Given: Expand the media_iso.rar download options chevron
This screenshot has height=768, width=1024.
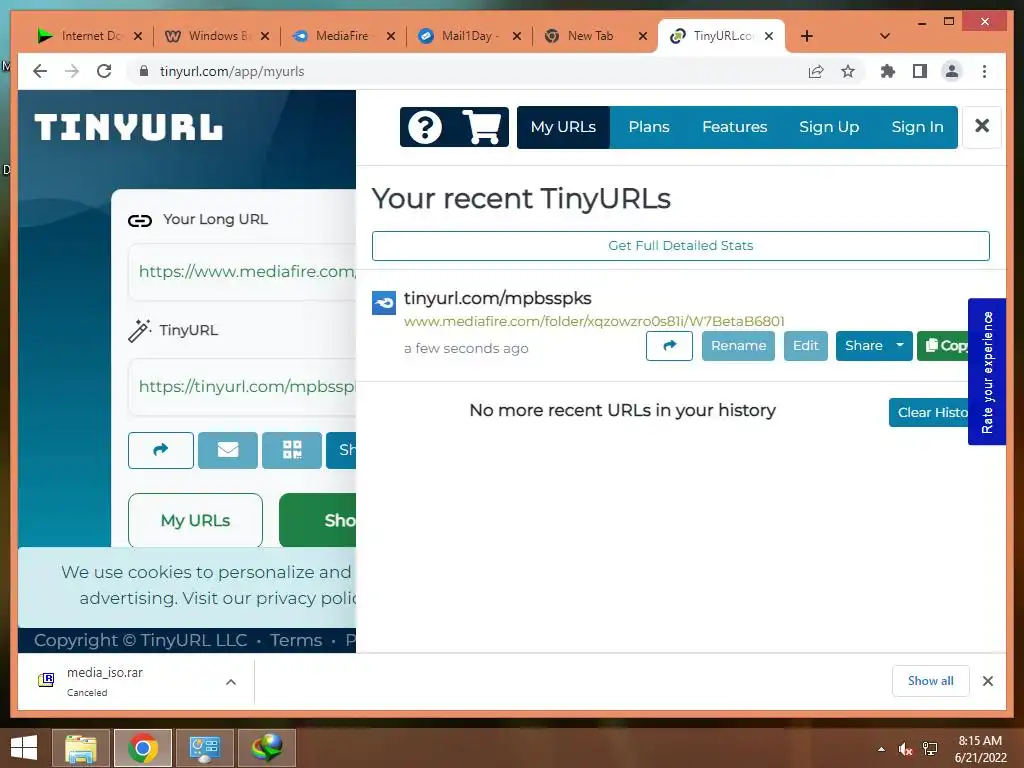Looking at the screenshot, I should pos(231,682).
